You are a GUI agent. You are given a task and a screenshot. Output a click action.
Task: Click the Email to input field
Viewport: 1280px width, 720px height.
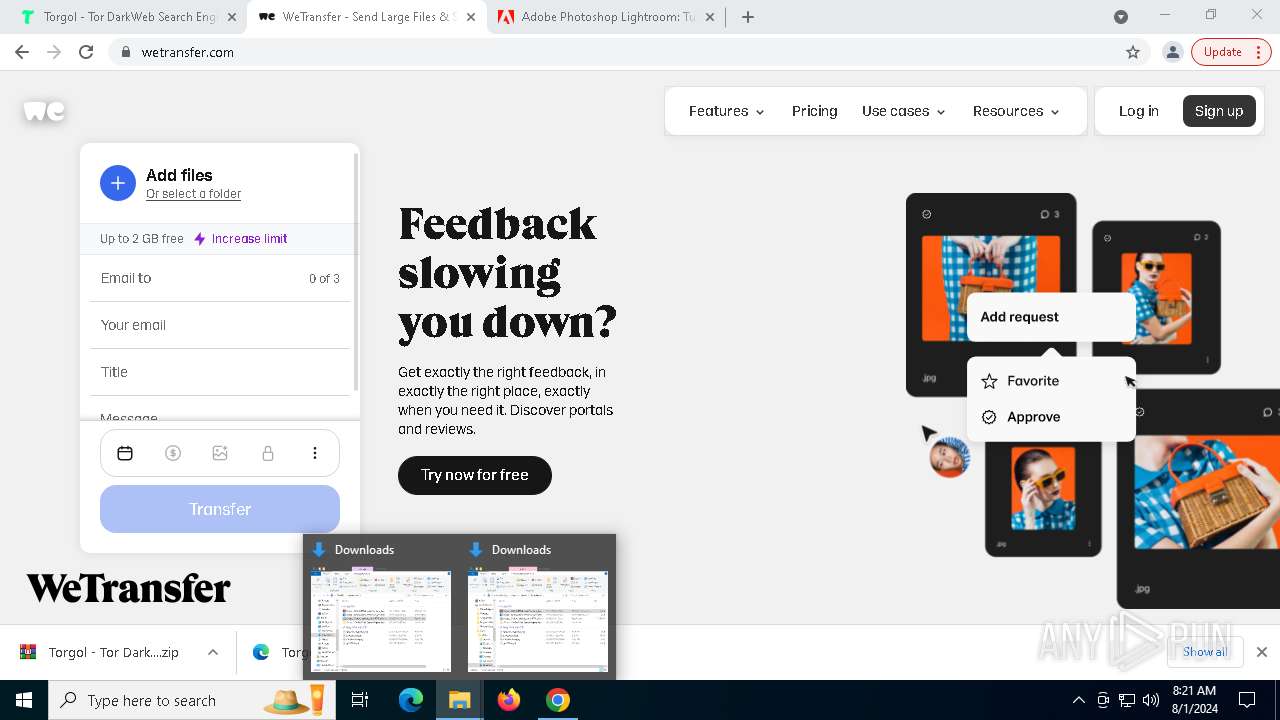click(x=220, y=278)
